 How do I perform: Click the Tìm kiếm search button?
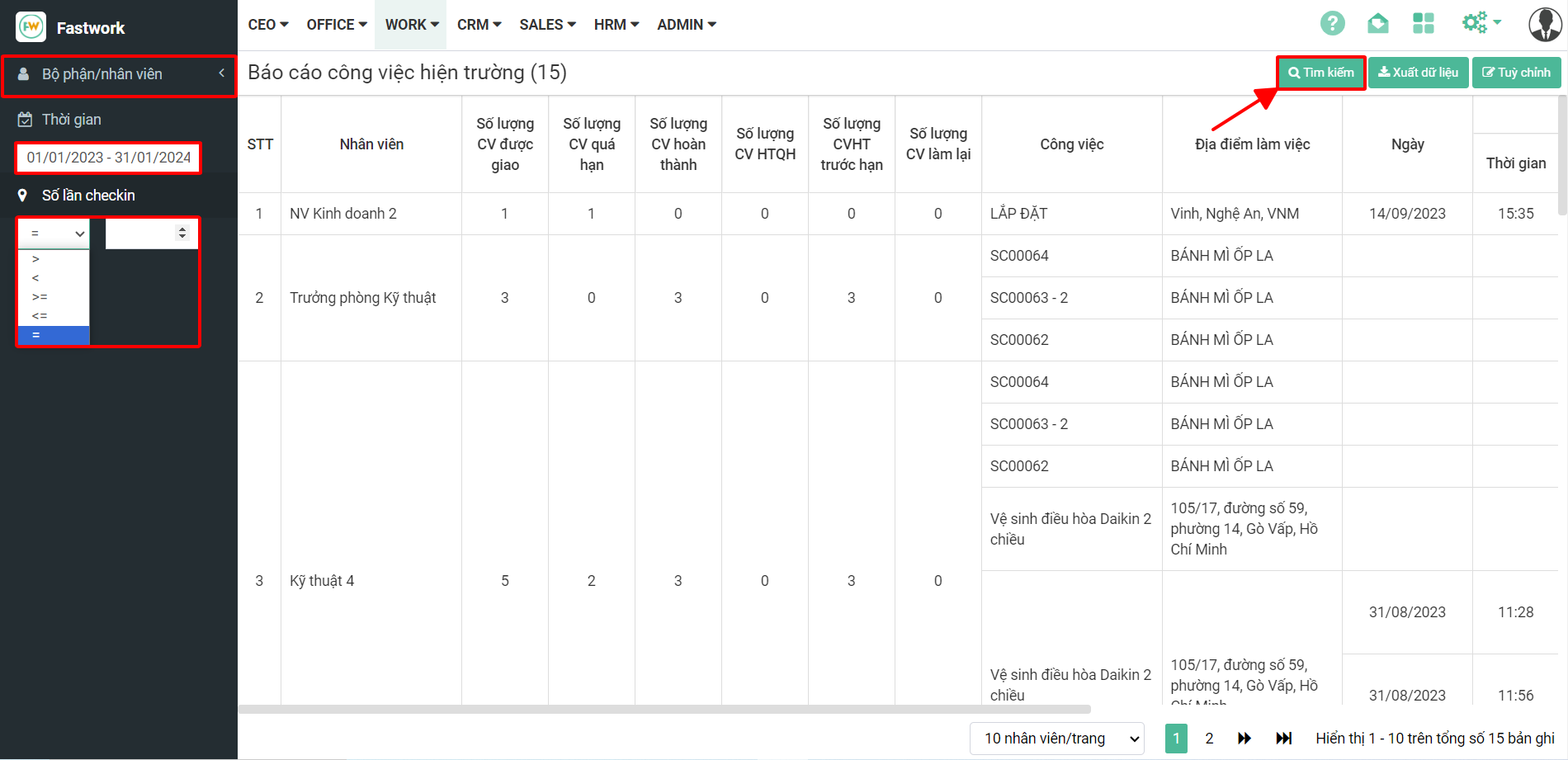click(x=1320, y=73)
